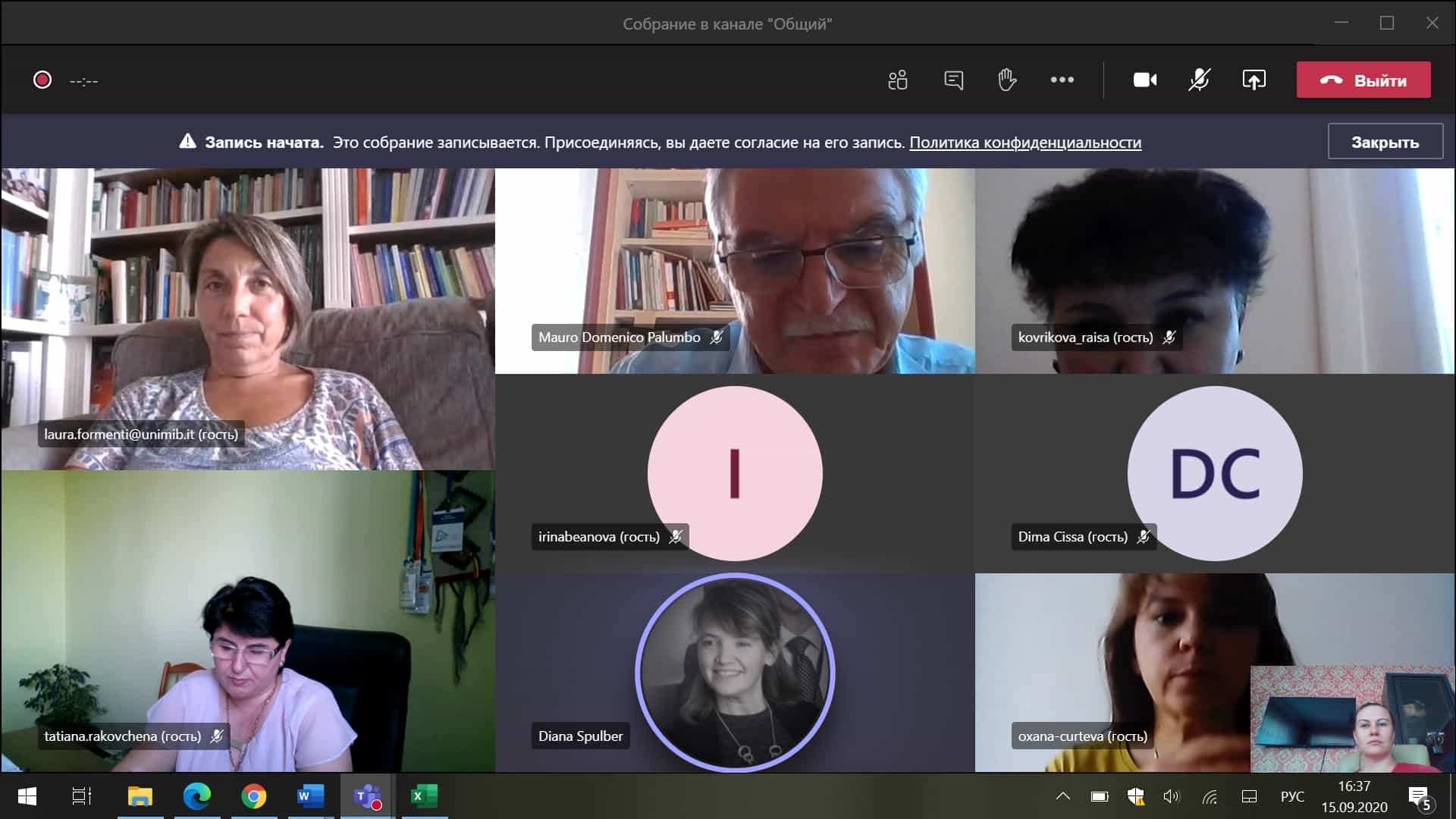Image resolution: width=1456 pixels, height=819 pixels.
Task: Dismiss the recording notice with Закрыть
Action: click(x=1385, y=142)
